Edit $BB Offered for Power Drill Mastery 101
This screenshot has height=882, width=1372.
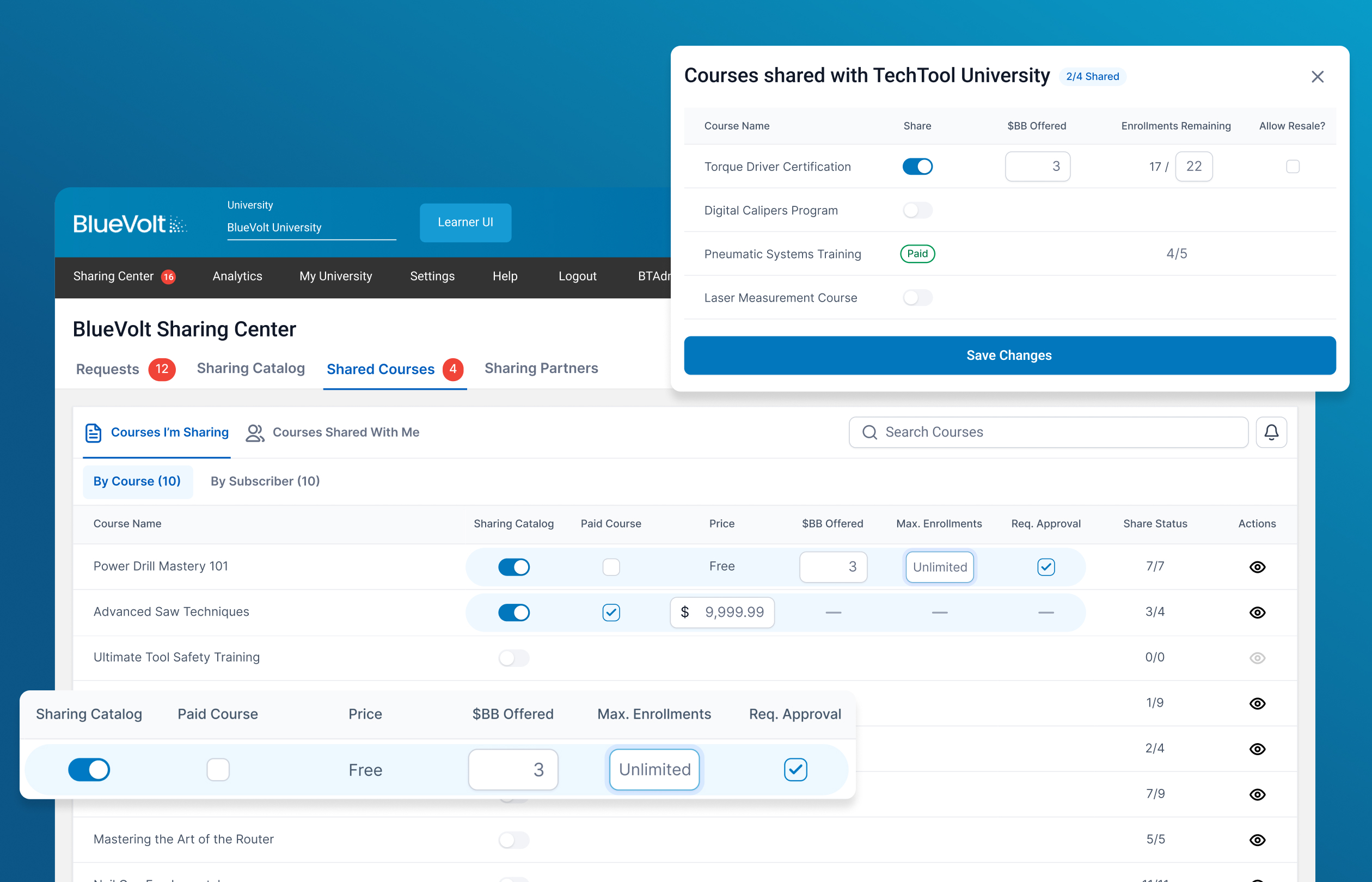[x=832, y=567]
